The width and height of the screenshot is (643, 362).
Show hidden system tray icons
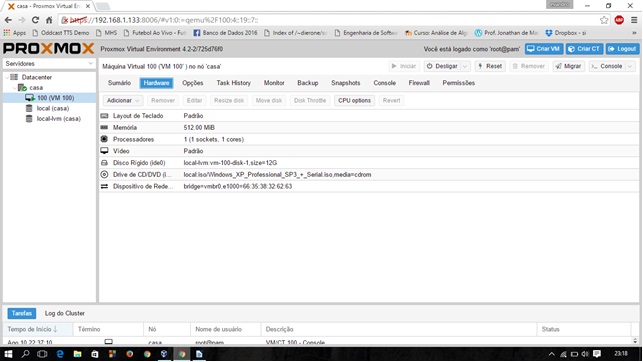pyautogui.click(x=552, y=354)
